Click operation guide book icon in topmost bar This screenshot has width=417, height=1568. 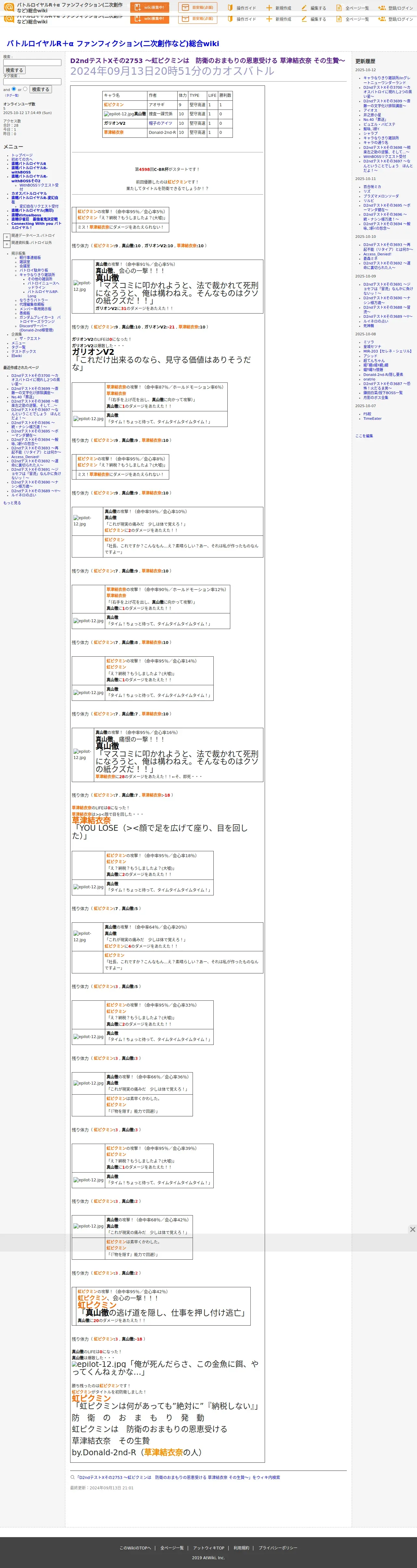tap(230, 8)
